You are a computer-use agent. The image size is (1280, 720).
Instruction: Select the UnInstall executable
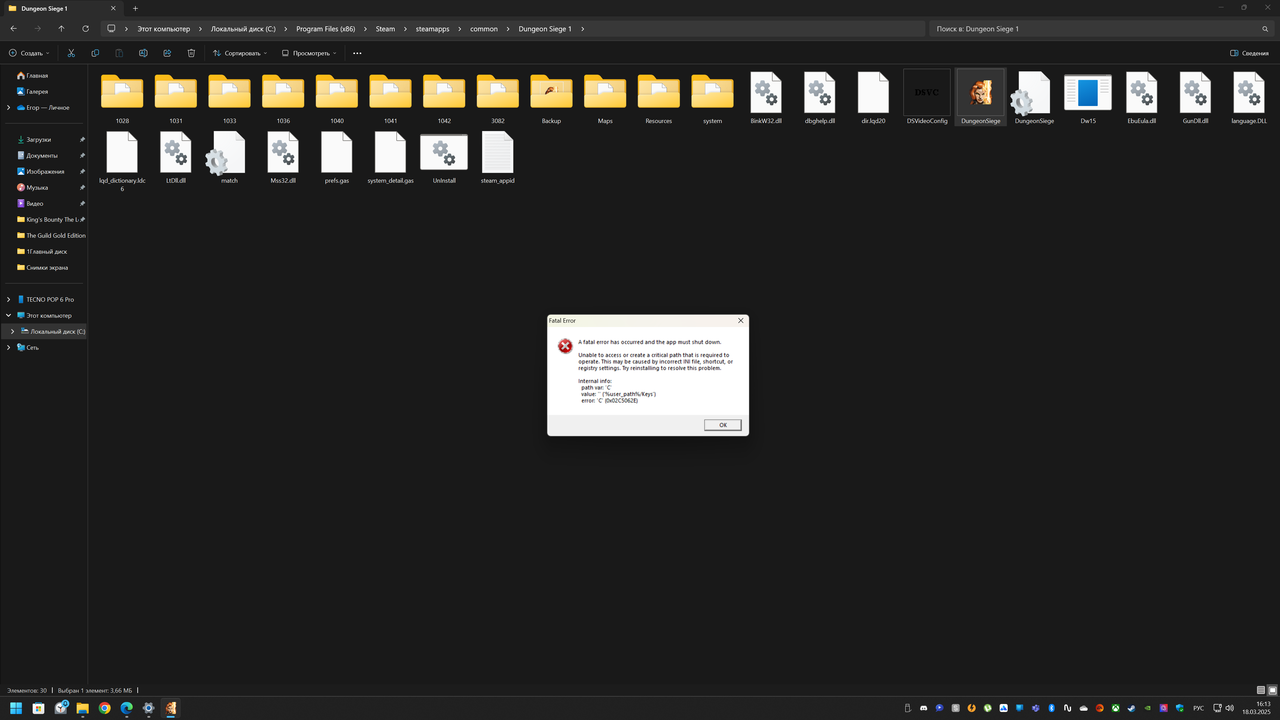click(x=444, y=158)
